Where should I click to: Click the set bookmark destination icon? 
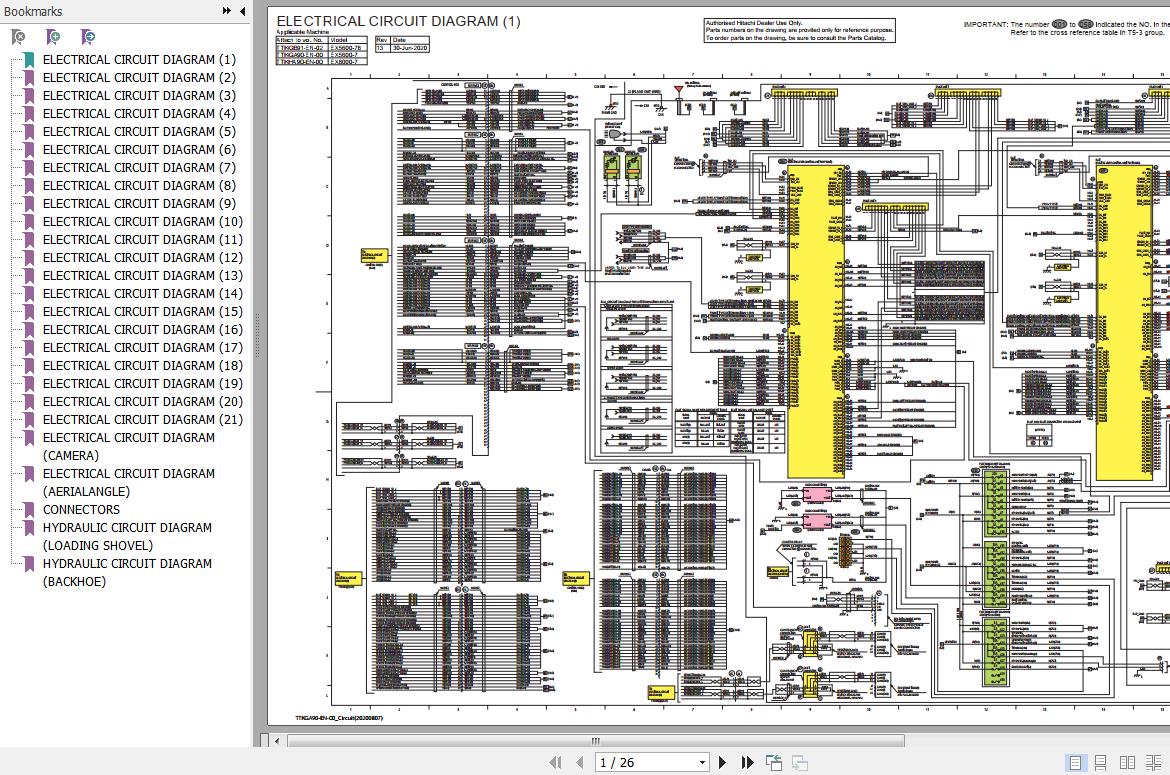[x=88, y=37]
